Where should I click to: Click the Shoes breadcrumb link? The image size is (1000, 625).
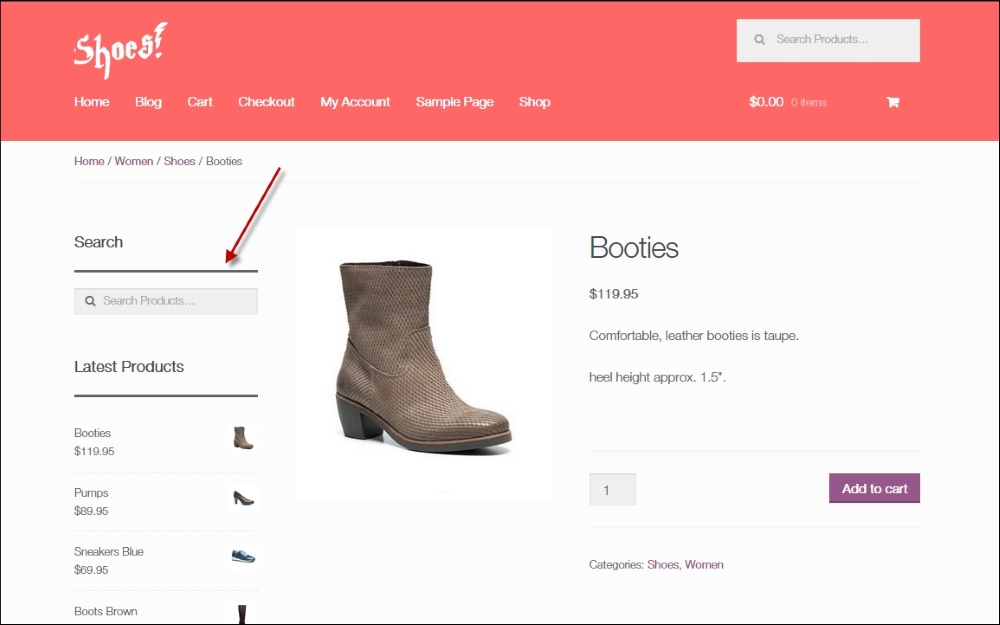179,161
